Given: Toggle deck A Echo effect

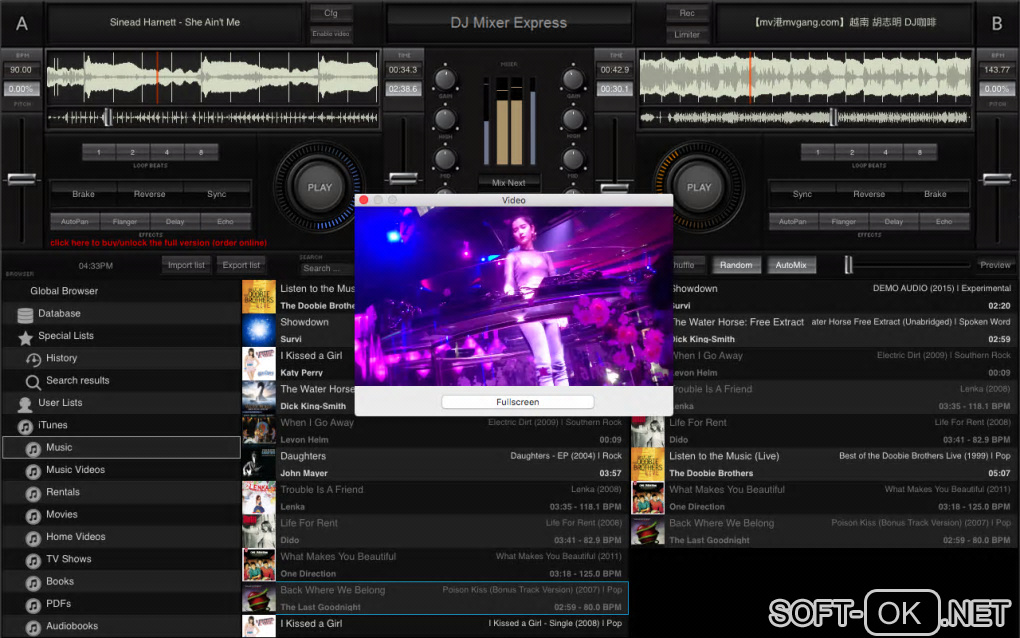Looking at the screenshot, I should (x=225, y=222).
